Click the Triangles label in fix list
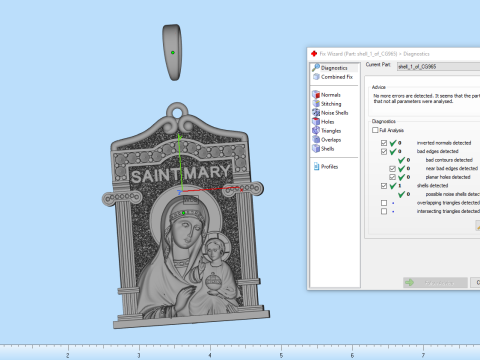This screenshot has height=360, width=480. point(331,131)
